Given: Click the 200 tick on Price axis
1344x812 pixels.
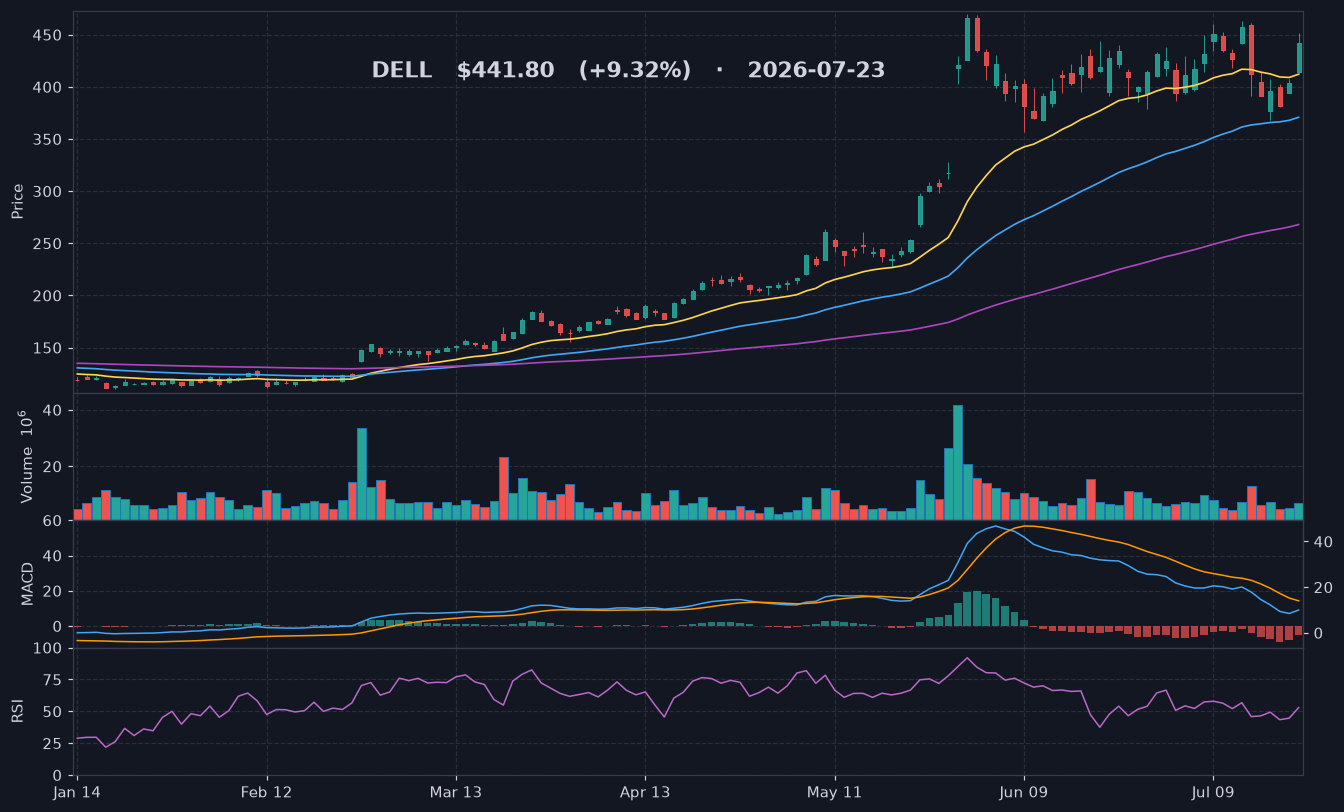Looking at the screenshot, I should point(48,296).
